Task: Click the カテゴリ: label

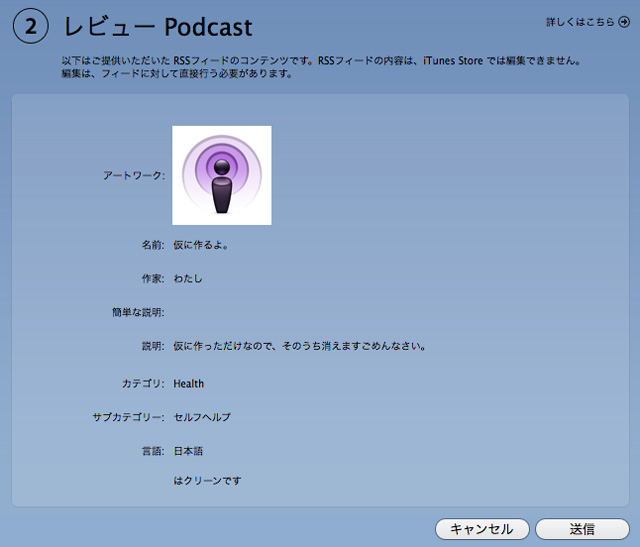Action: [x=143, y=384]
